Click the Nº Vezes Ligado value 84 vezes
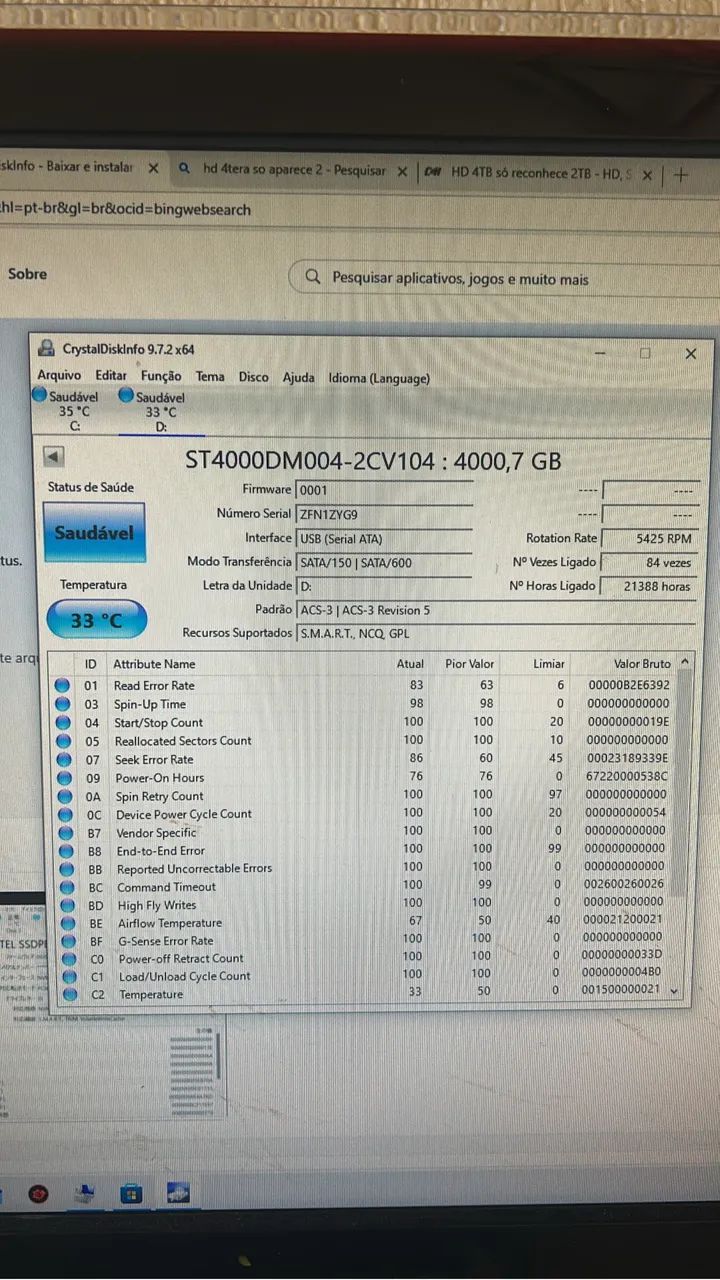 [649, 562]
